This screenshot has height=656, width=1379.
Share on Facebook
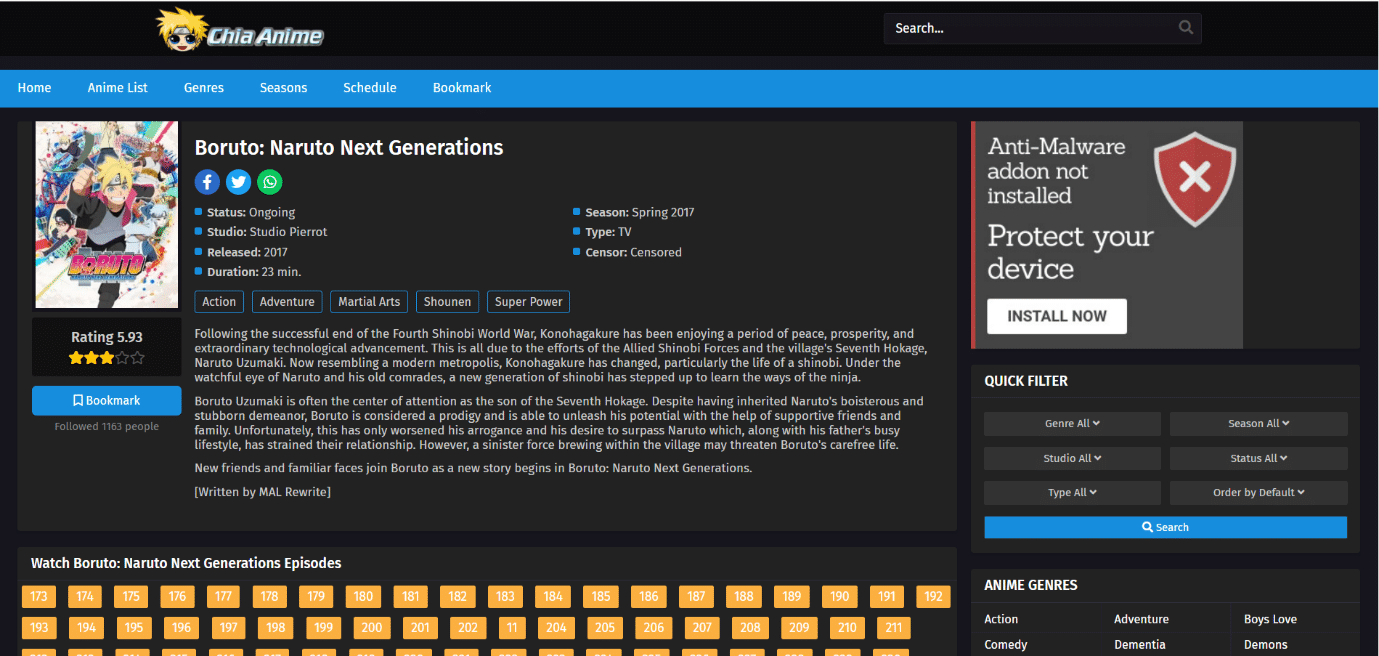(x=207, y=182)
